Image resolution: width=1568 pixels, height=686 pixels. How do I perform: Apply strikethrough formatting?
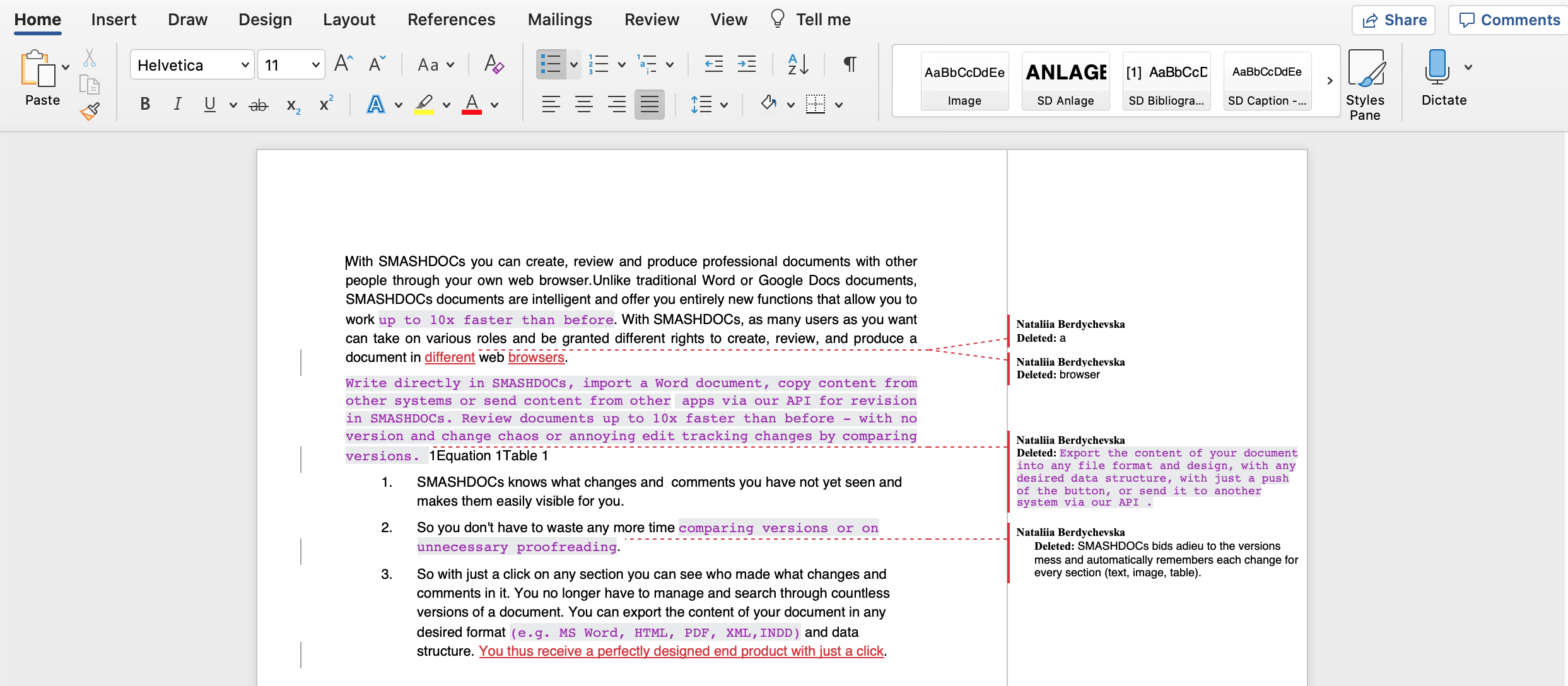coord(258,105)
